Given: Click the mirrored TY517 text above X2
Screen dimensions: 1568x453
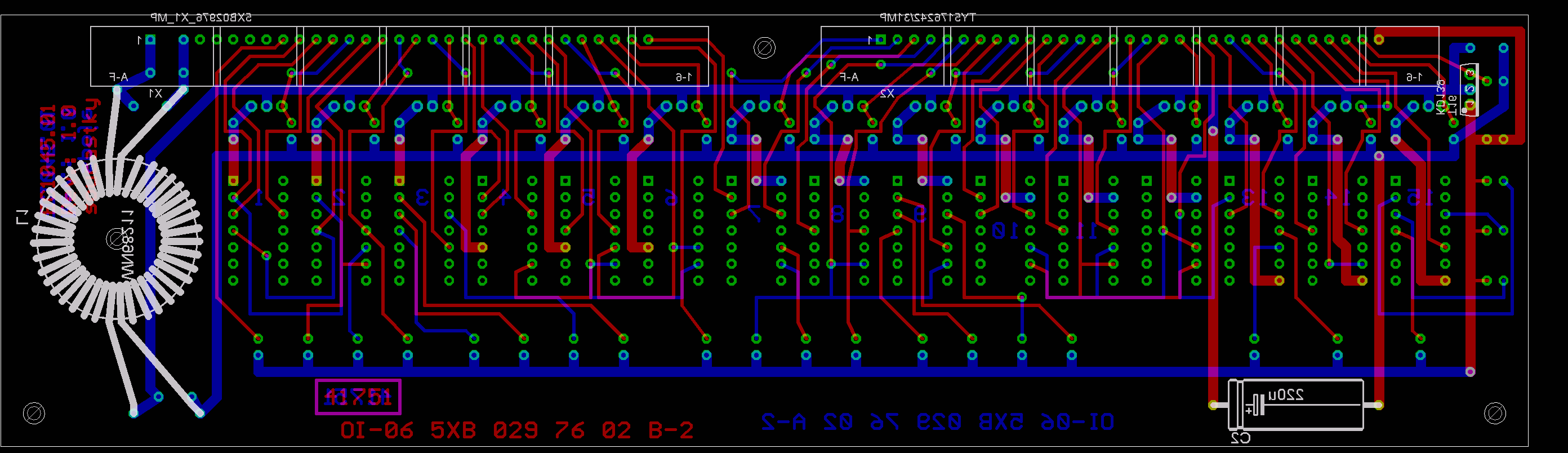Looking at the screenshot, I should 927,17.
